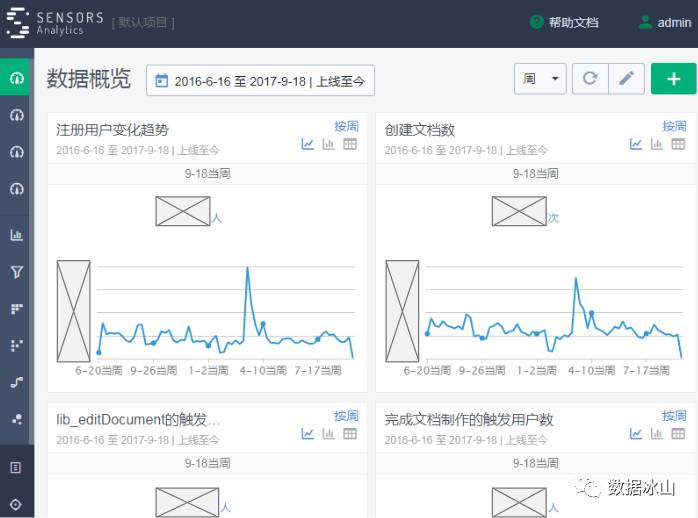Switch lib_editDocument card to table view
Viewport: 698px width, 518px height.
tap(350, 433)
